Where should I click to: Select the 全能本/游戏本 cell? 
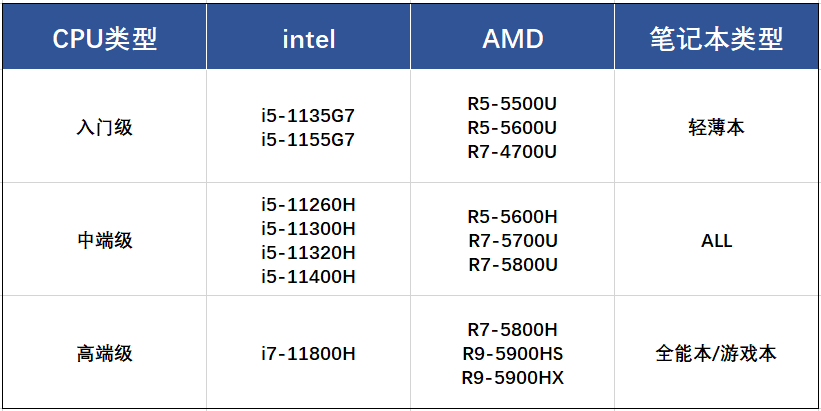(x=716, y=354)
